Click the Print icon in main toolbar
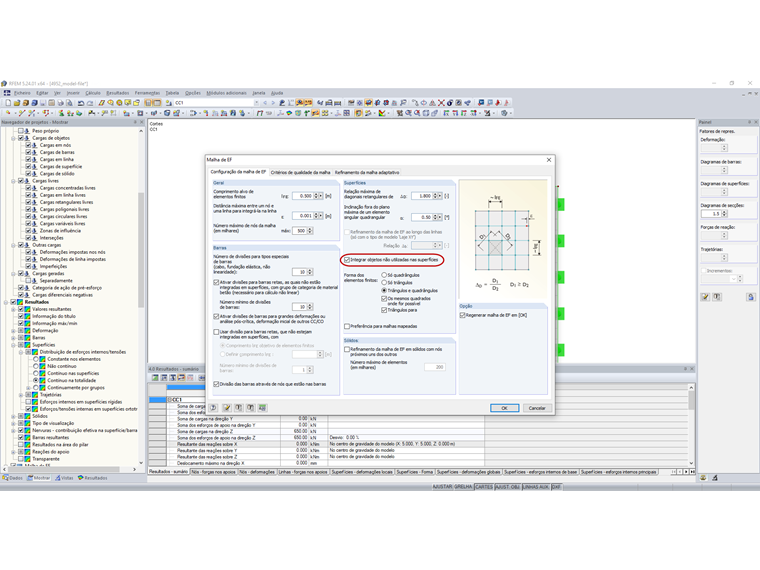This screenshot has width=760, height=570. point(61,103)
